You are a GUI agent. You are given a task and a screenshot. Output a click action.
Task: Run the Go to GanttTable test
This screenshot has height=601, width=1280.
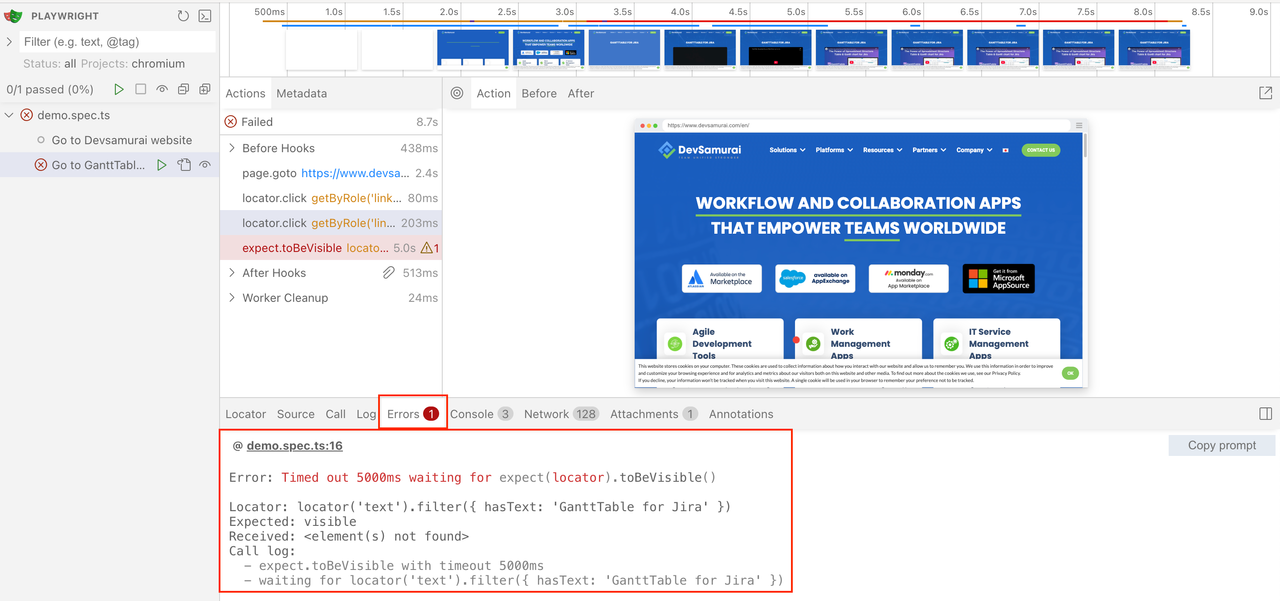pos(162,165)
